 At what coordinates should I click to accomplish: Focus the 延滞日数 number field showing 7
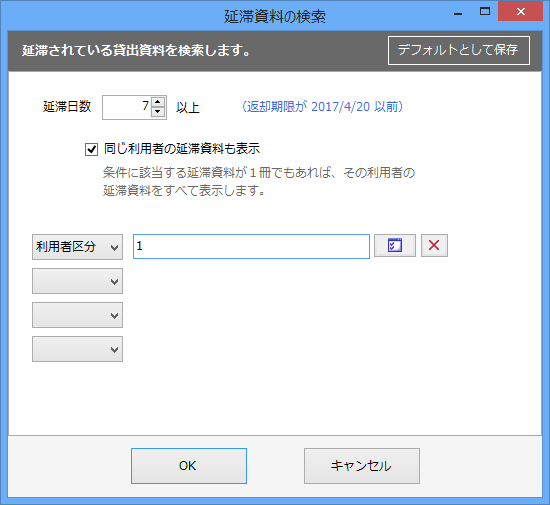click(127, 107)
